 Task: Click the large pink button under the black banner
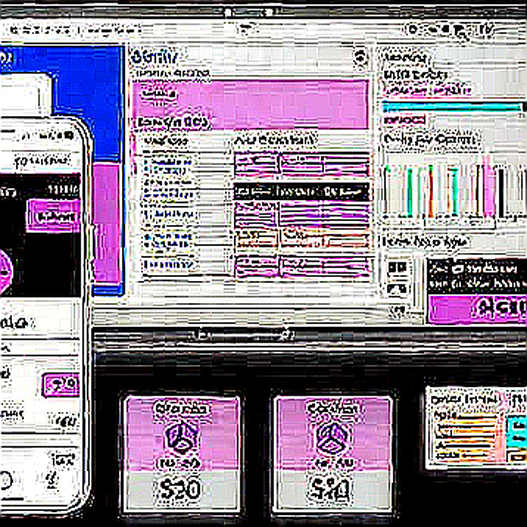[478, 309]
